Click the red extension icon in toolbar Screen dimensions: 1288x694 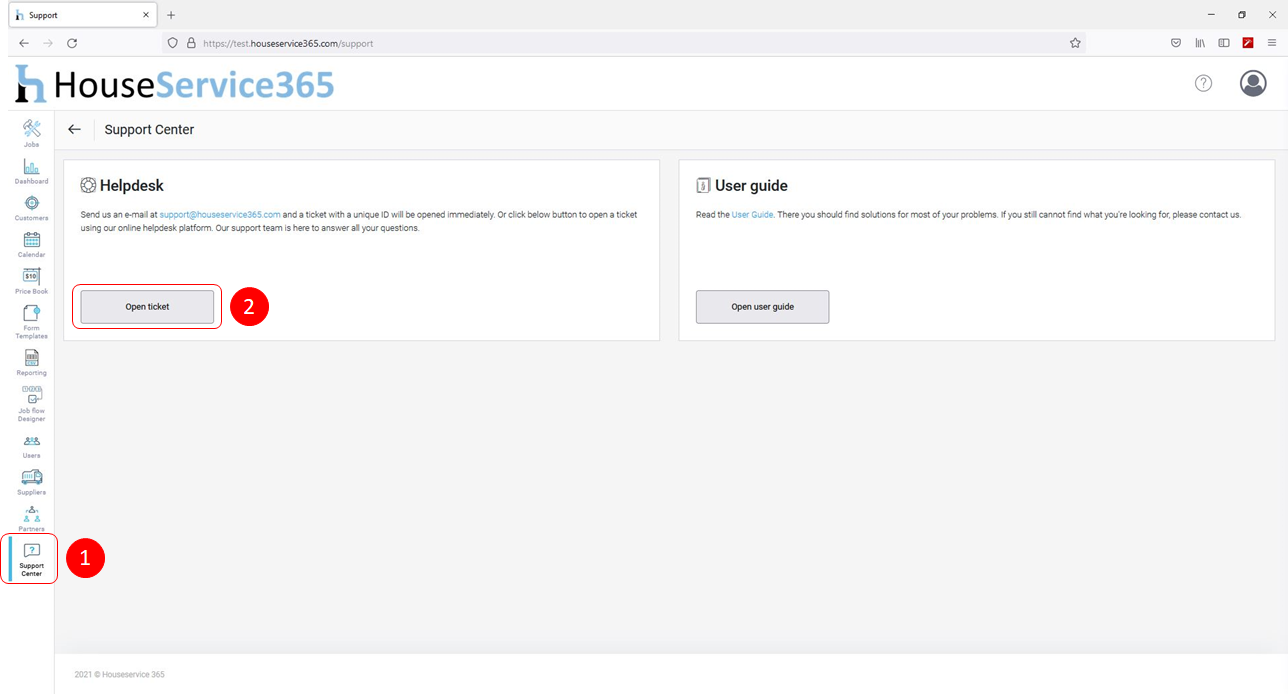coord(1248,43)
